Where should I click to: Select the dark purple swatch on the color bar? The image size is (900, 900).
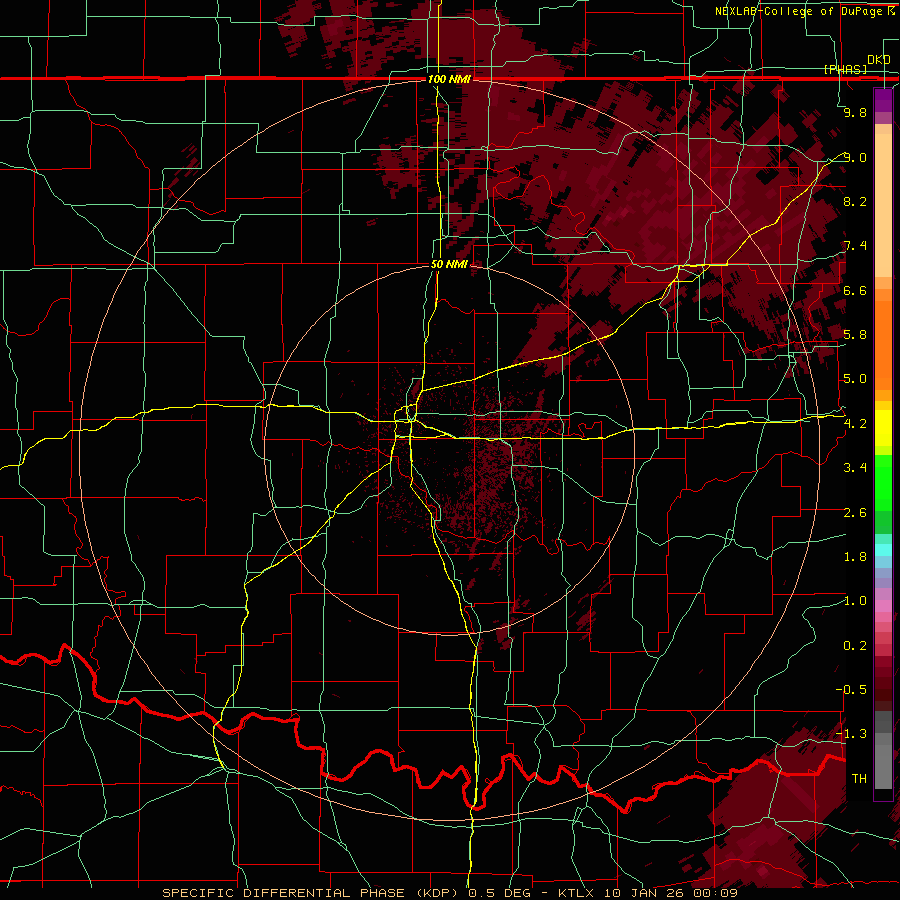click(x=883, y=100)
